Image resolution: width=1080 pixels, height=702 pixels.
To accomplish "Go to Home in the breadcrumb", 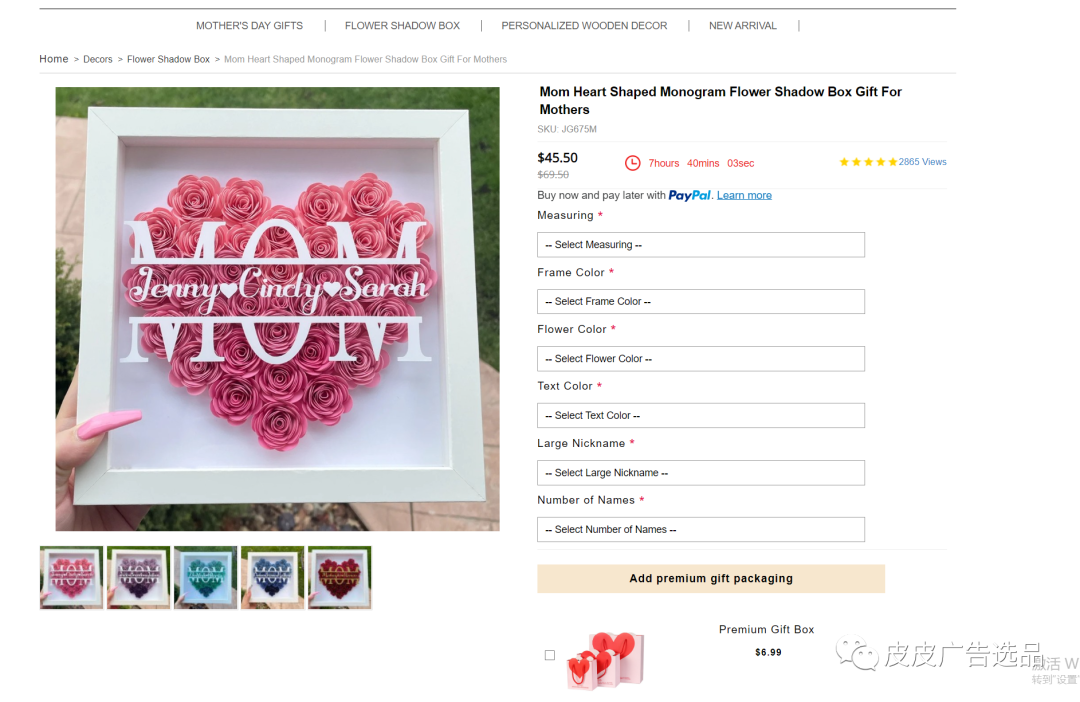I will [54, 59].
